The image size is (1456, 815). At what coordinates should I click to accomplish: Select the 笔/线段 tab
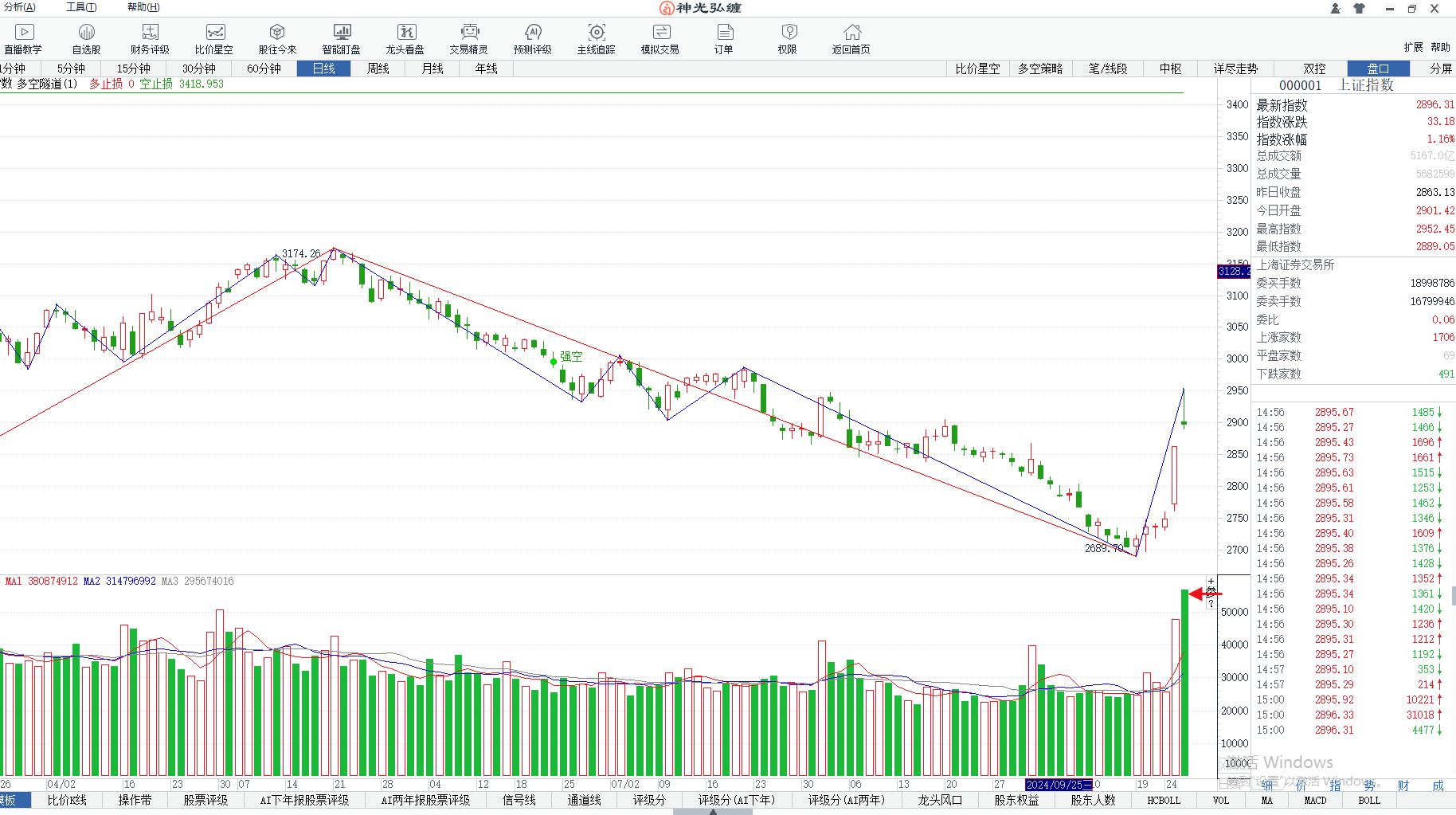tap(1108, 69)
